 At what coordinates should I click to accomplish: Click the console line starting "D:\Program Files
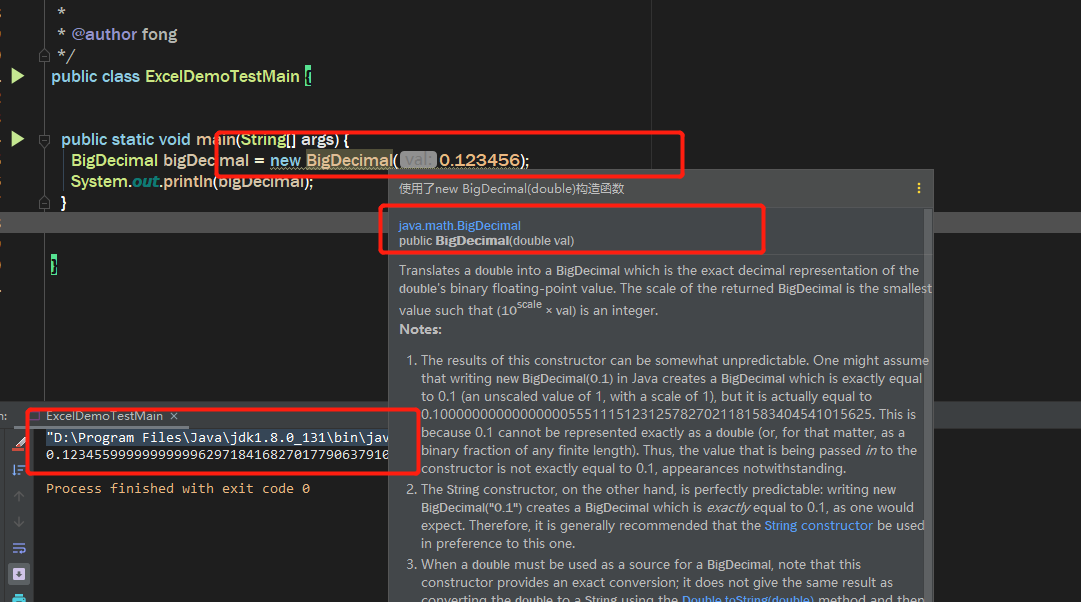pos(217,437)
